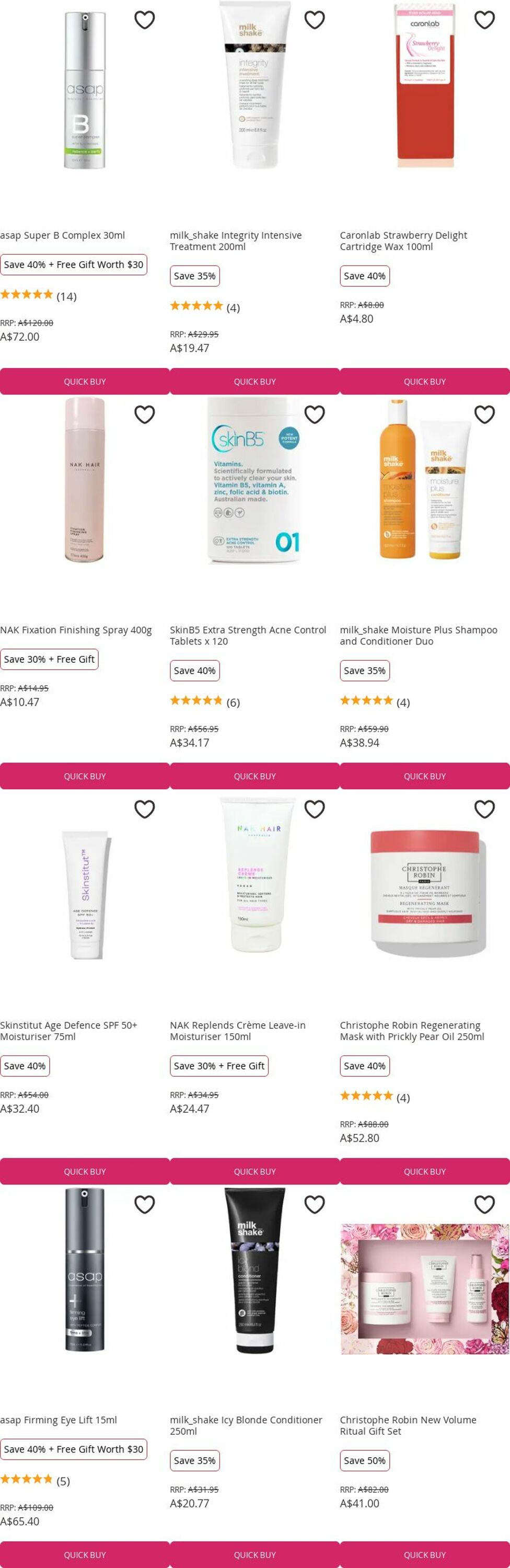Viewport: 510px width, 1568px height.
Task: Open Skinstitut Age Defence product image
Action: 85,894
